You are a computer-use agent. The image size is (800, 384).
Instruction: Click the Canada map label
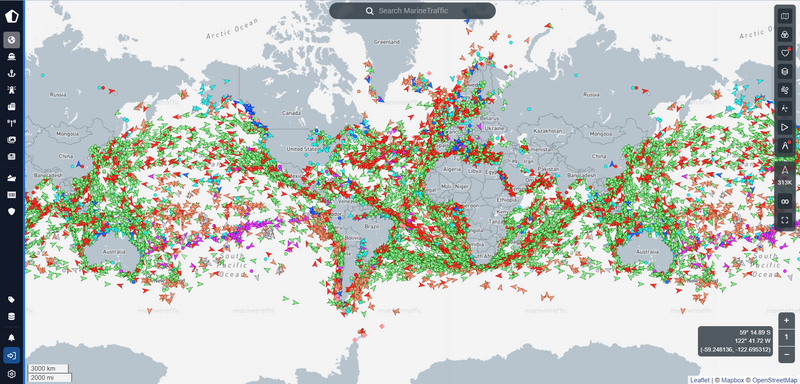pos(291,113)
